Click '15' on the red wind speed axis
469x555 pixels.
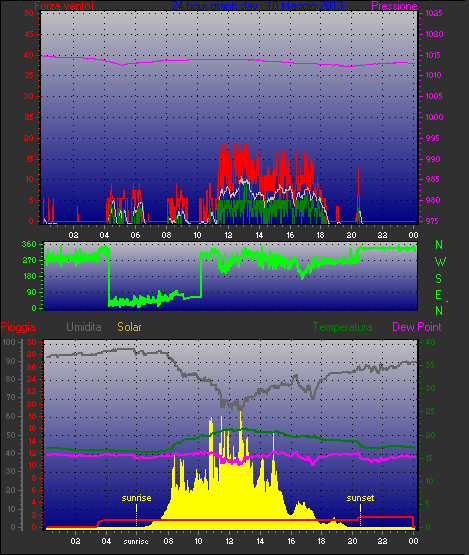29,159
